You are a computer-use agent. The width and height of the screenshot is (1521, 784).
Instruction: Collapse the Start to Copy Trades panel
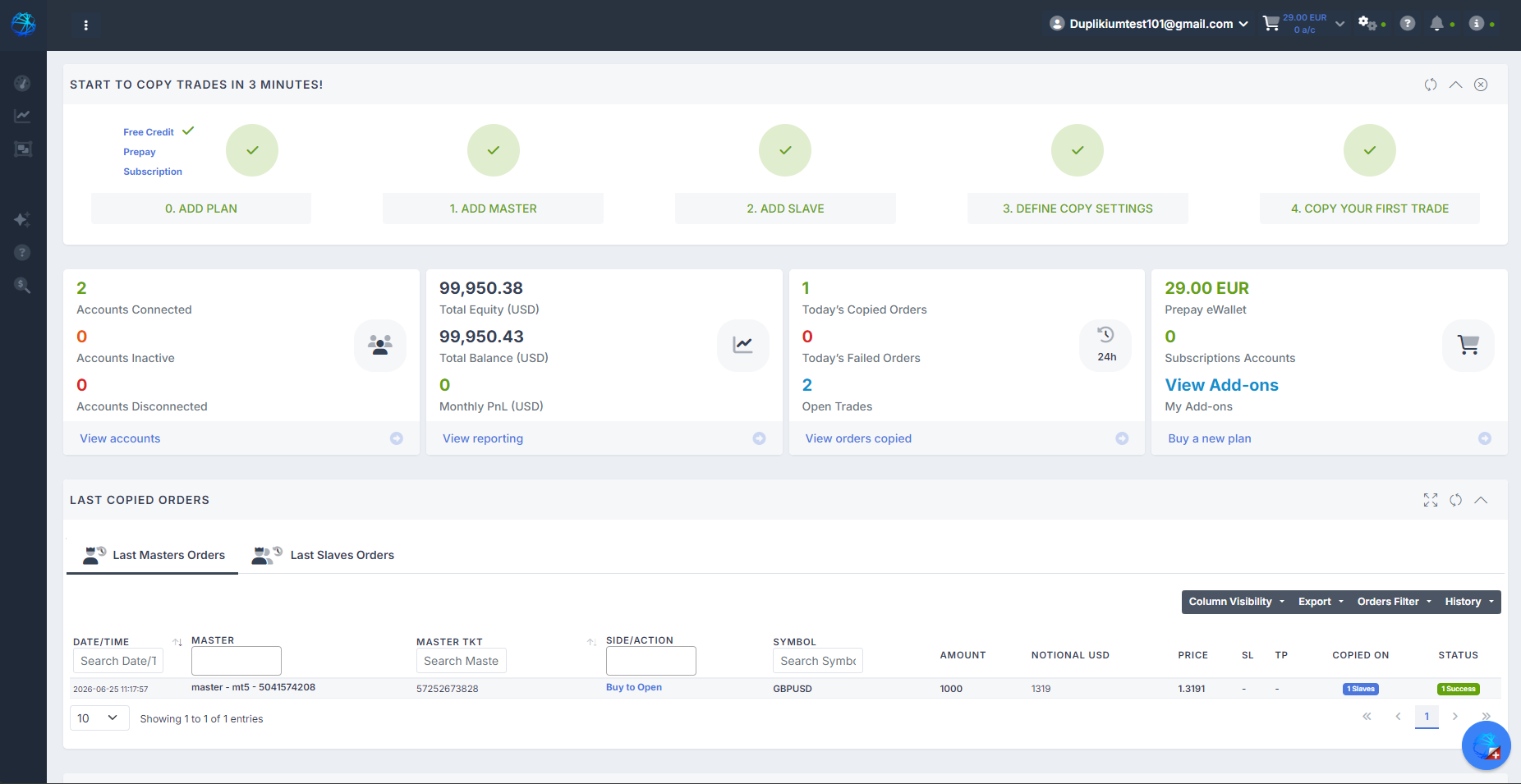point(1456,85)
